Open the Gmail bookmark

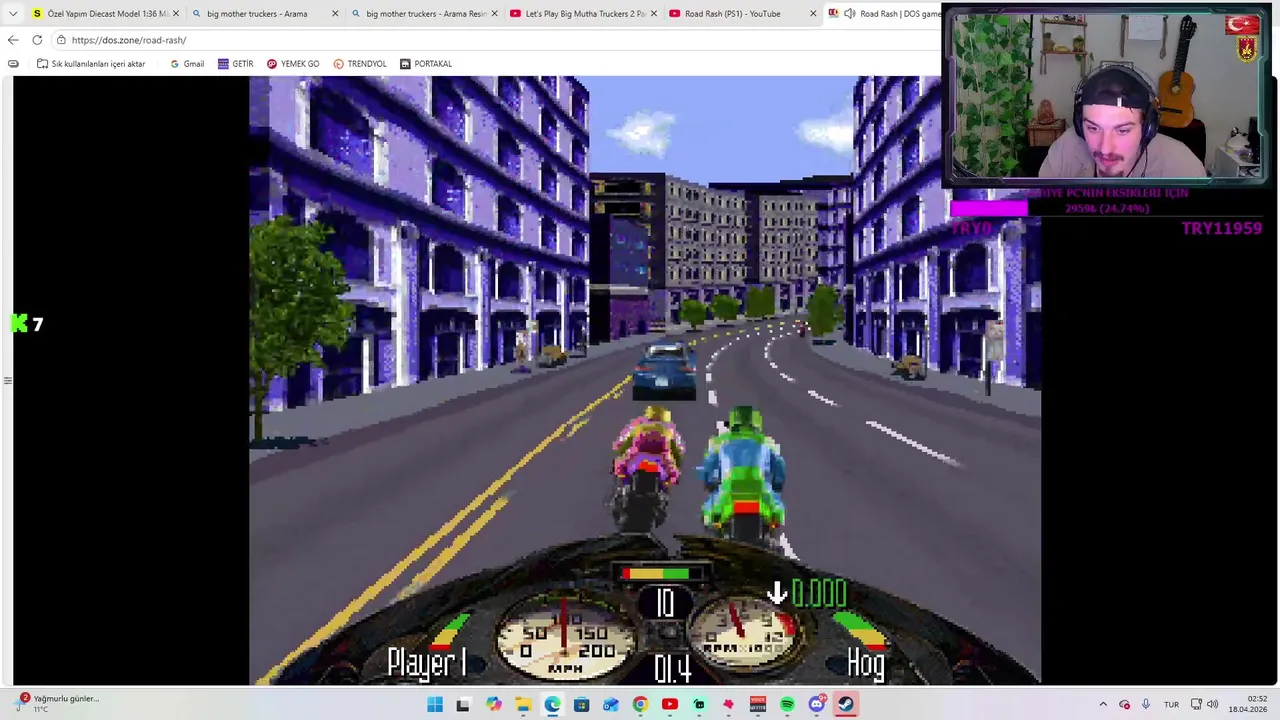coord(187,64)
